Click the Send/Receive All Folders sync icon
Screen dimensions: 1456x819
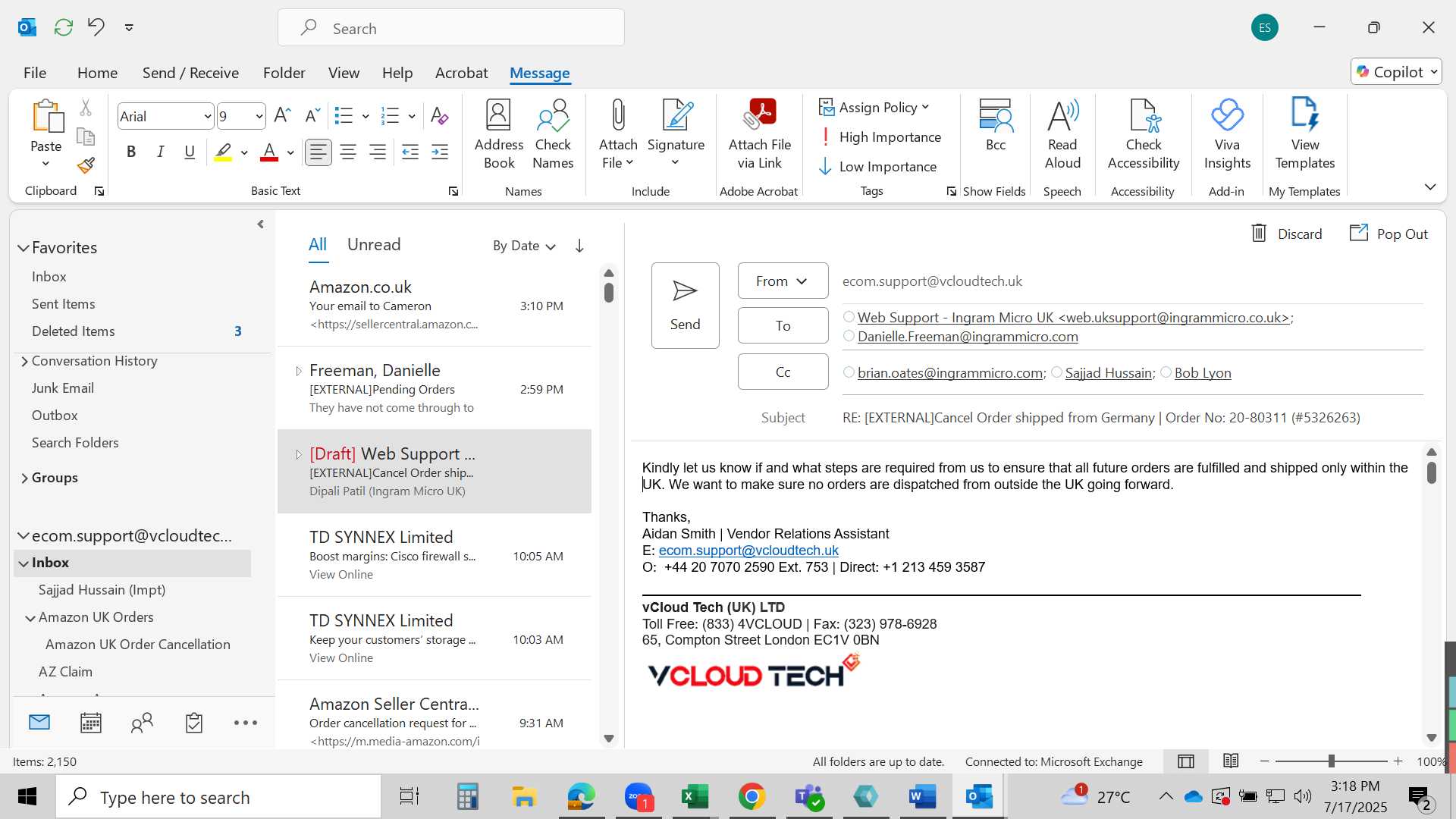pos(64,27)
